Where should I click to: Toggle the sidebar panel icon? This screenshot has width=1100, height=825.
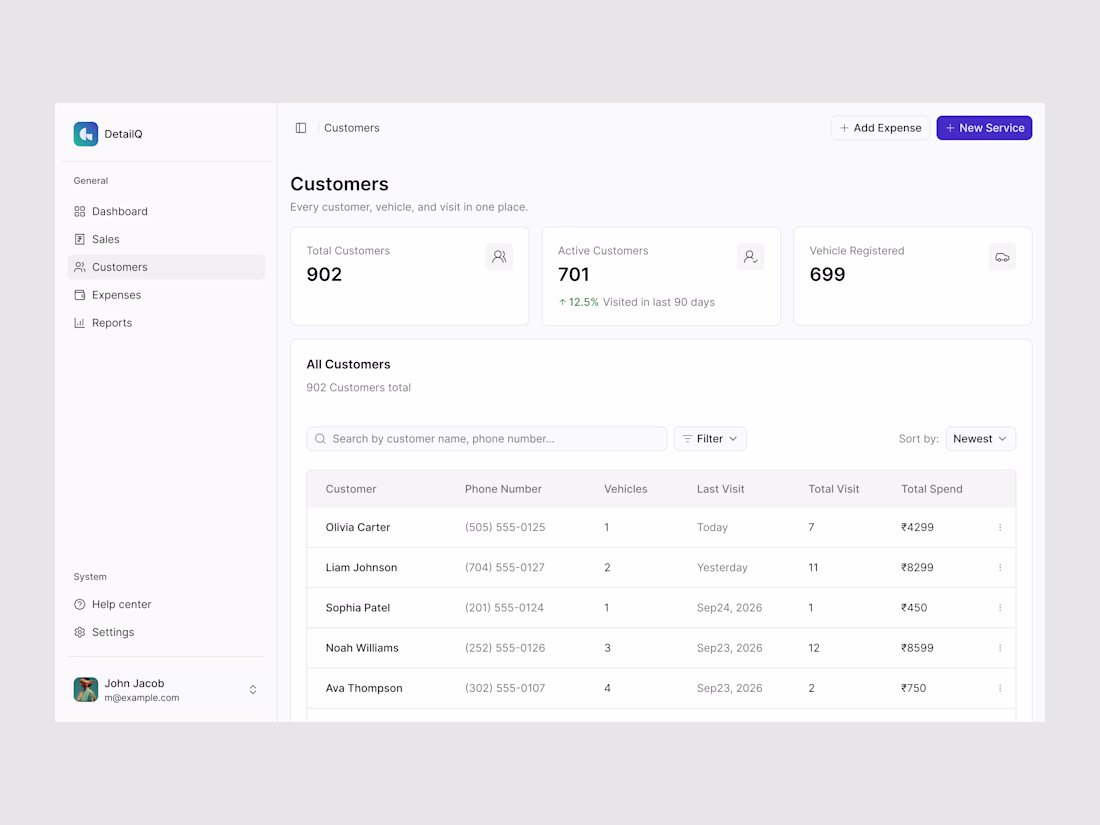pos(301,128)
